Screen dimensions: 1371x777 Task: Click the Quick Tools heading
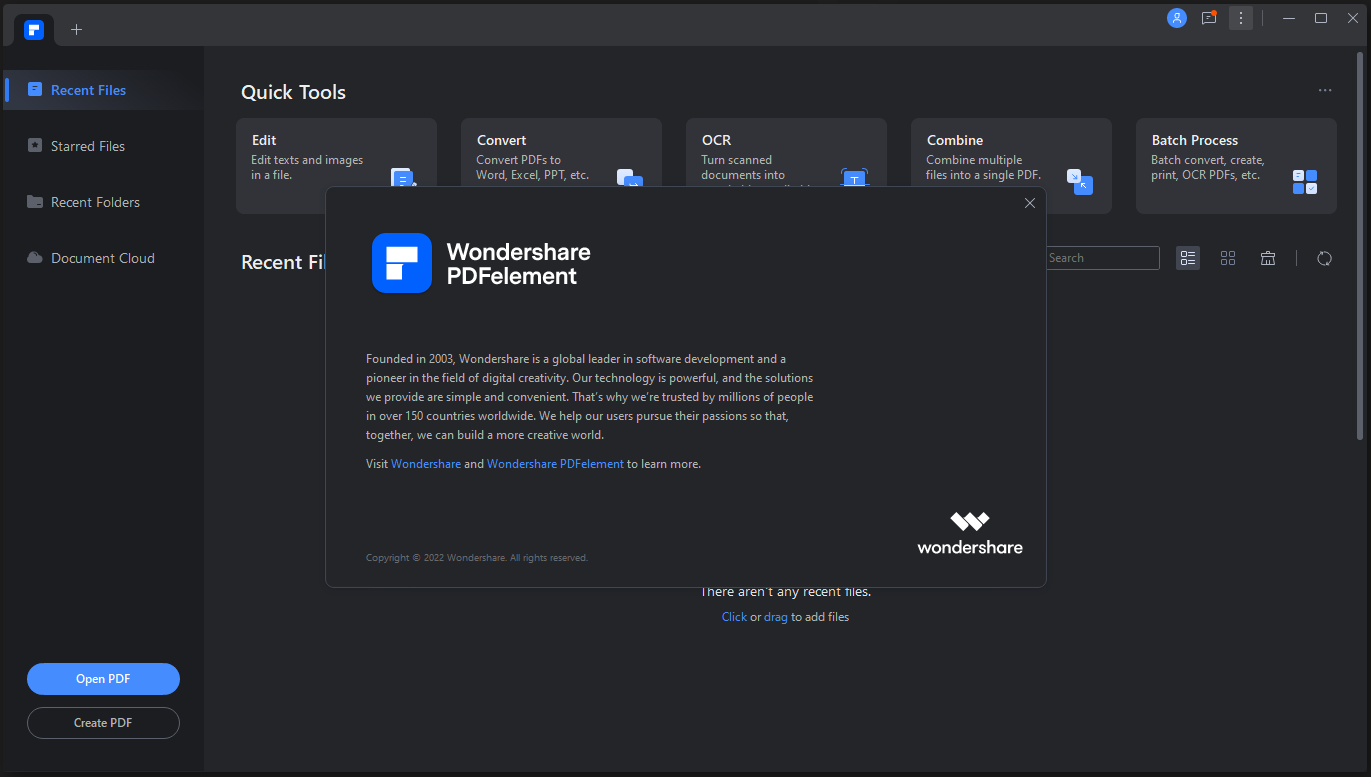click(293, 92)
